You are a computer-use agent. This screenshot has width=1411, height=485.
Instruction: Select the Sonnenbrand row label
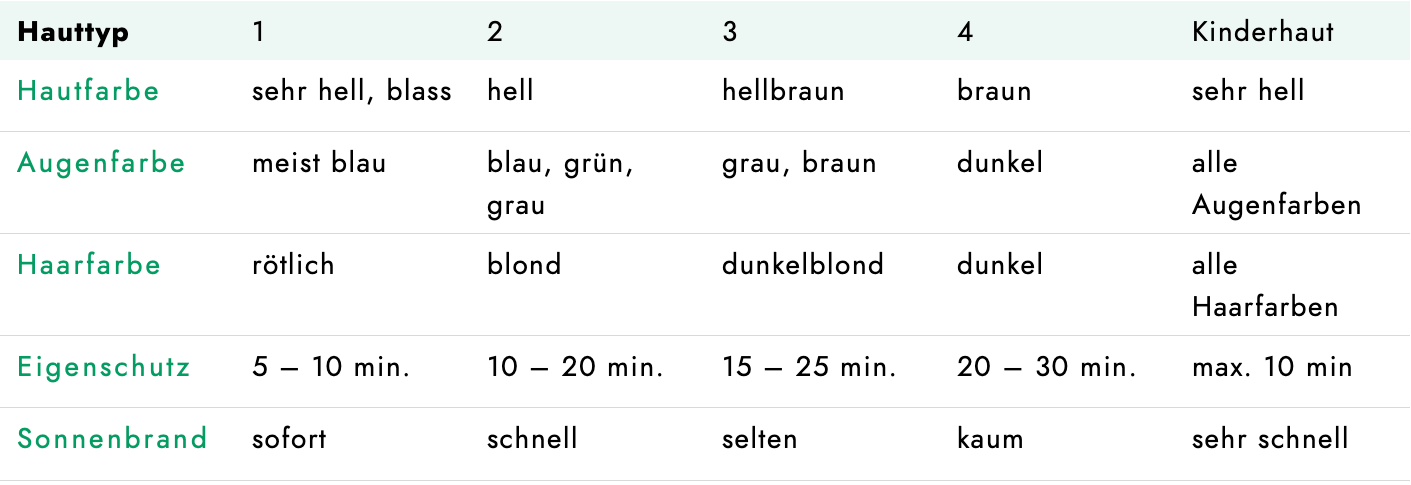click(112, 438)
